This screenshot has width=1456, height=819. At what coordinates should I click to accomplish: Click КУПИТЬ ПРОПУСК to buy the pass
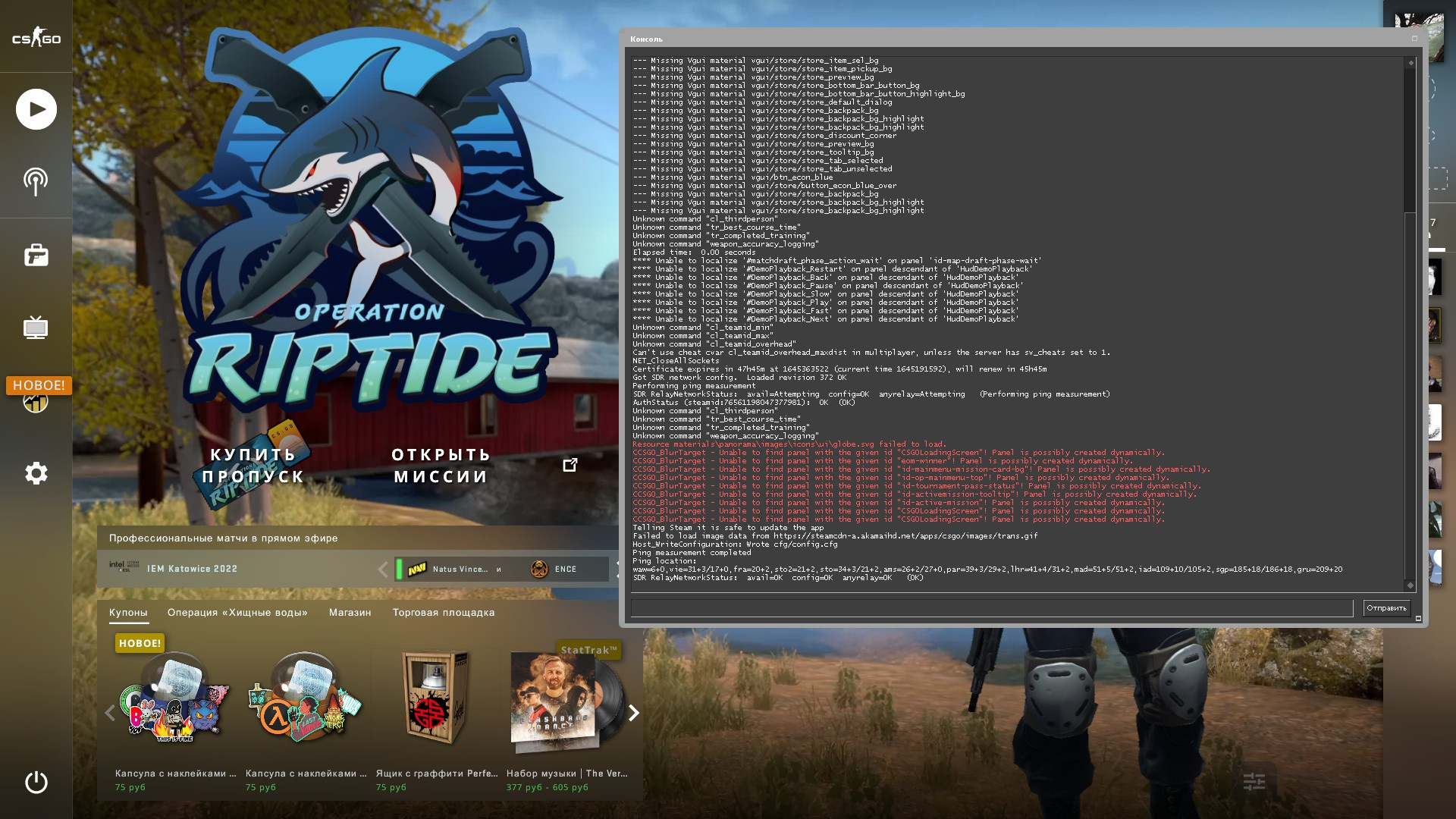pyautogui.click(x=253, y=466)
